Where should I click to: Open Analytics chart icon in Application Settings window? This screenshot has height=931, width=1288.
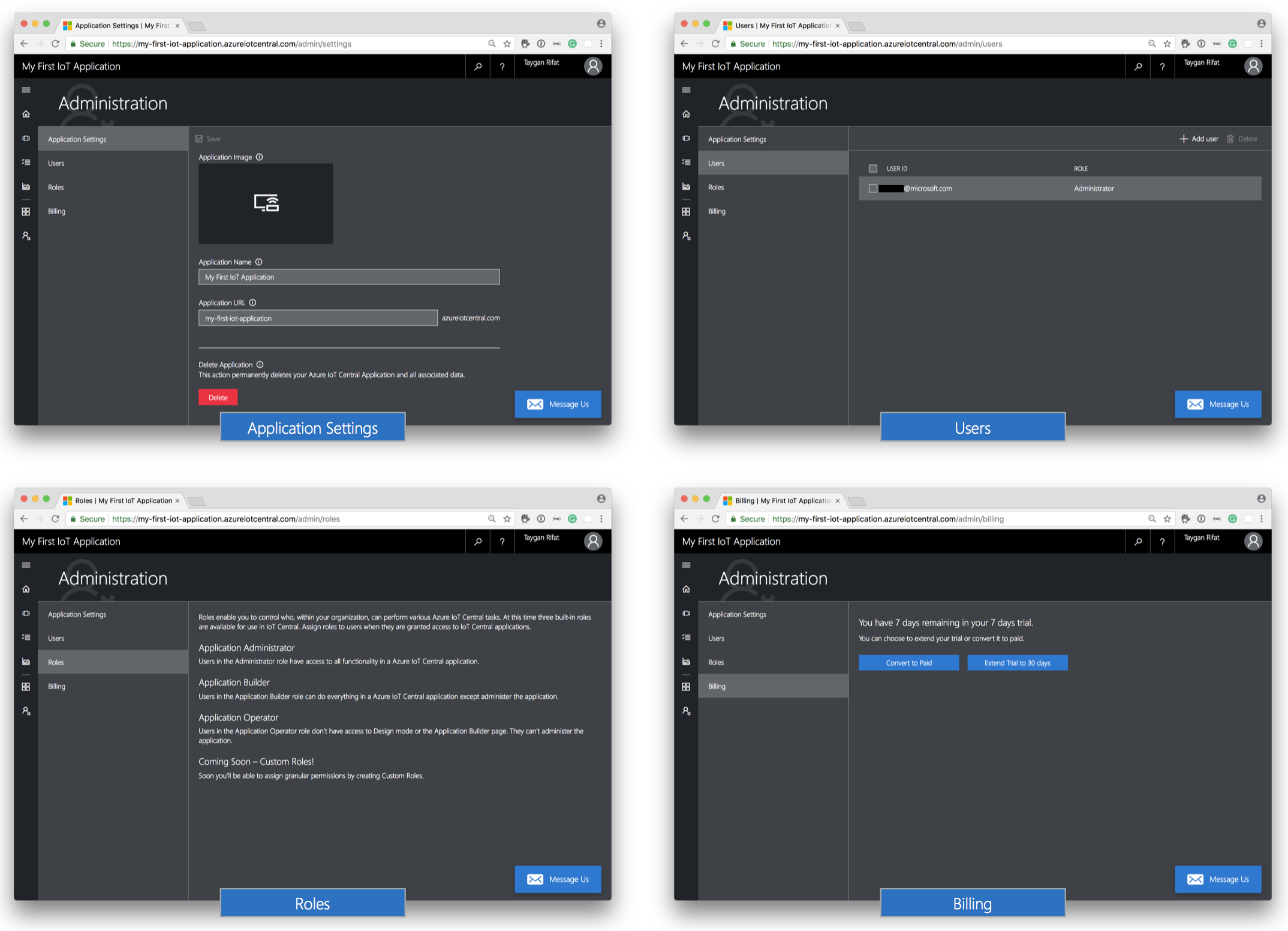pos(26,187)
